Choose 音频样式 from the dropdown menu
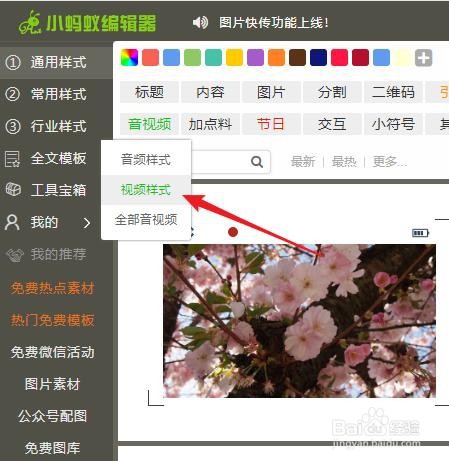The height and width of the screenshot is (461, 449). click(146, 159)
